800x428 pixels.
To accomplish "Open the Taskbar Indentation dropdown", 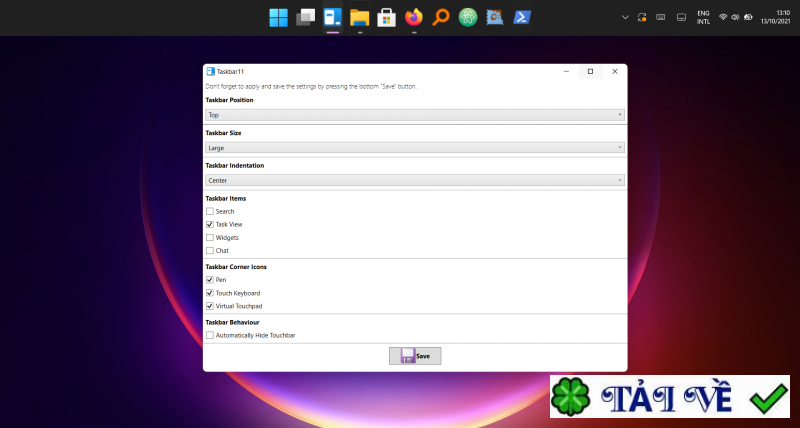I will [415, 180].
